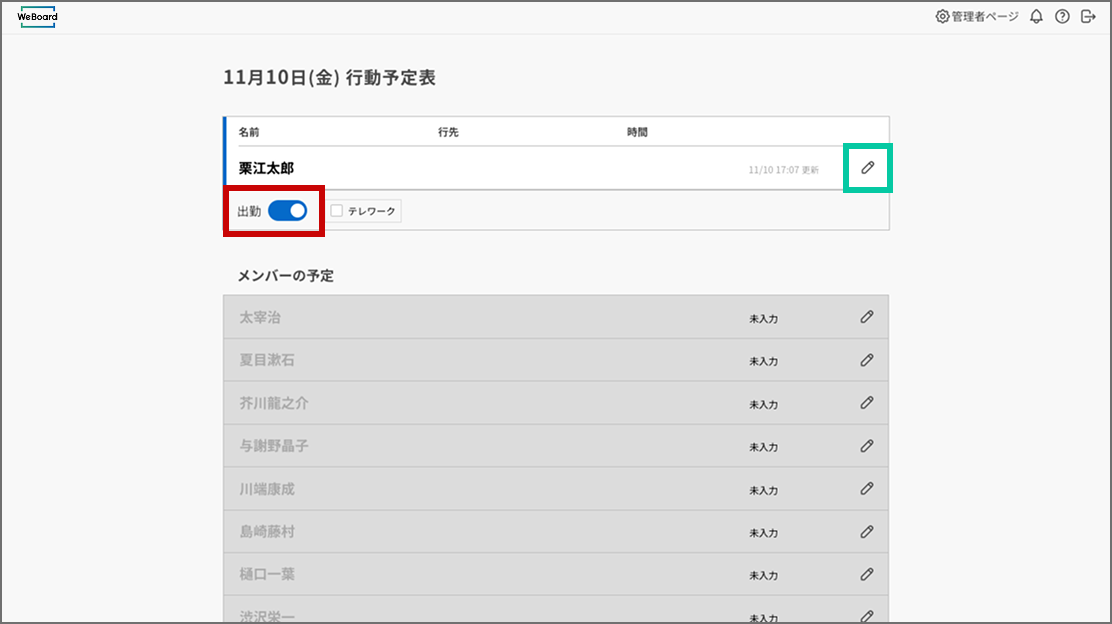Edit 樋口一葉's schedule pencil icon
The width and height of the screenshot is (1112, 624).
[x=866, y=575]
